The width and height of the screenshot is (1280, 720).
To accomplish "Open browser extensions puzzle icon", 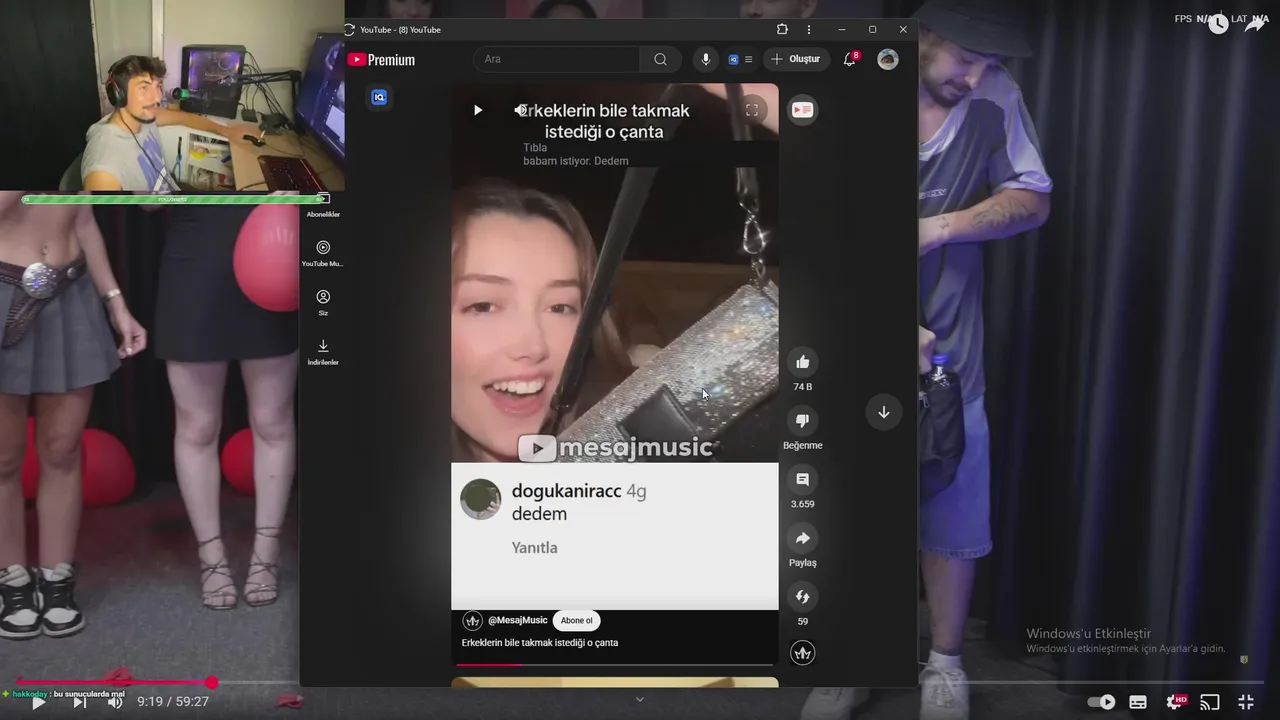I will click(x=782, y=29).
